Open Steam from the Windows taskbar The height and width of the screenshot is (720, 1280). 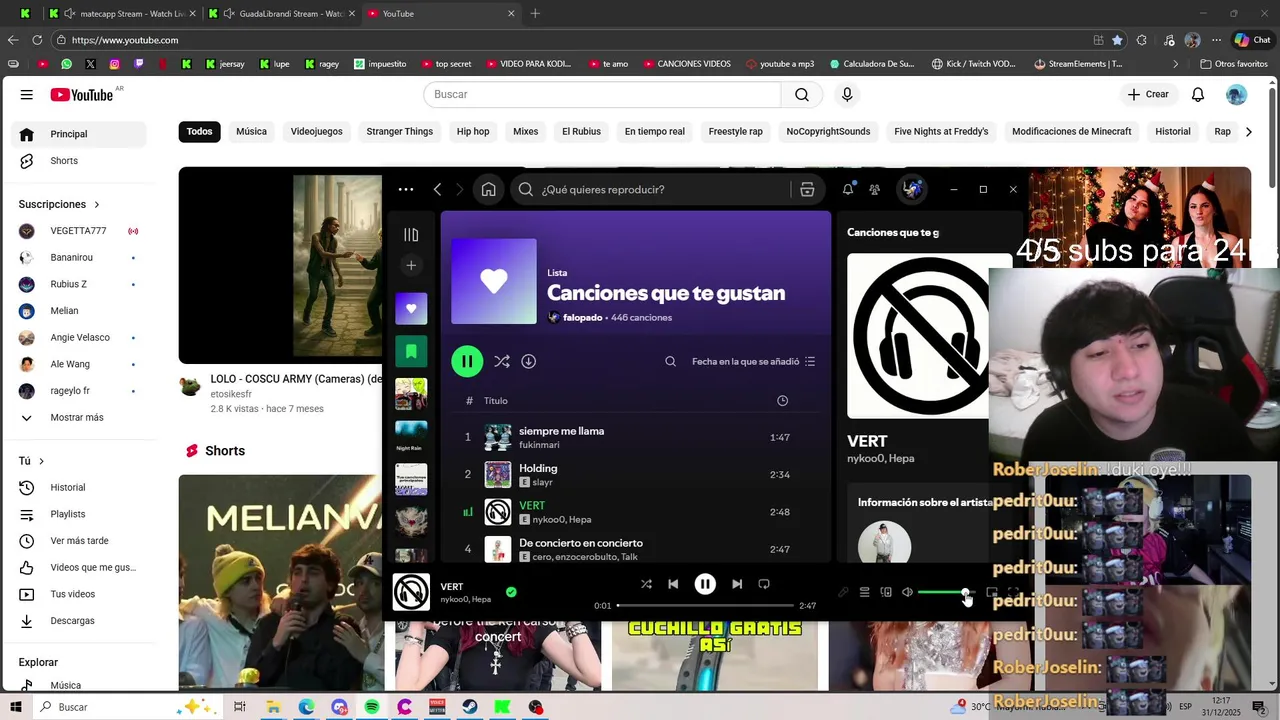coord(469,707)
